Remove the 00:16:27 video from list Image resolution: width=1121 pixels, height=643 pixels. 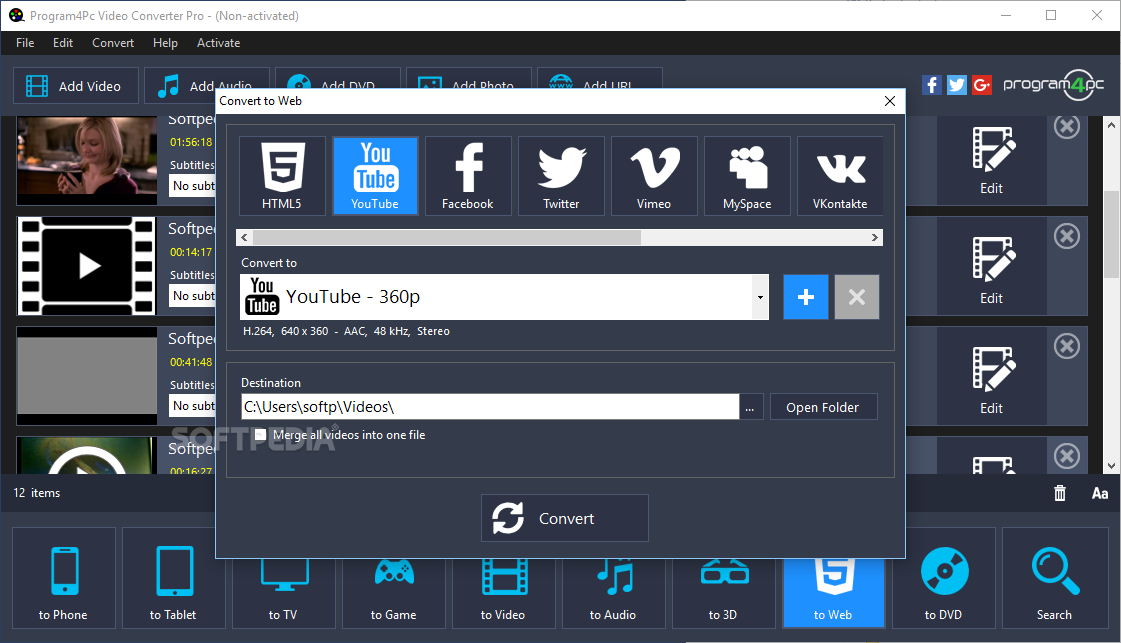1067,456
